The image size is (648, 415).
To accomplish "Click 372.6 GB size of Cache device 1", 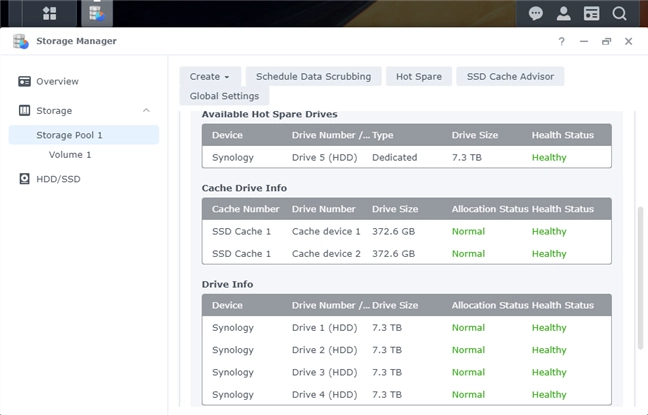I will click(393, 231).
